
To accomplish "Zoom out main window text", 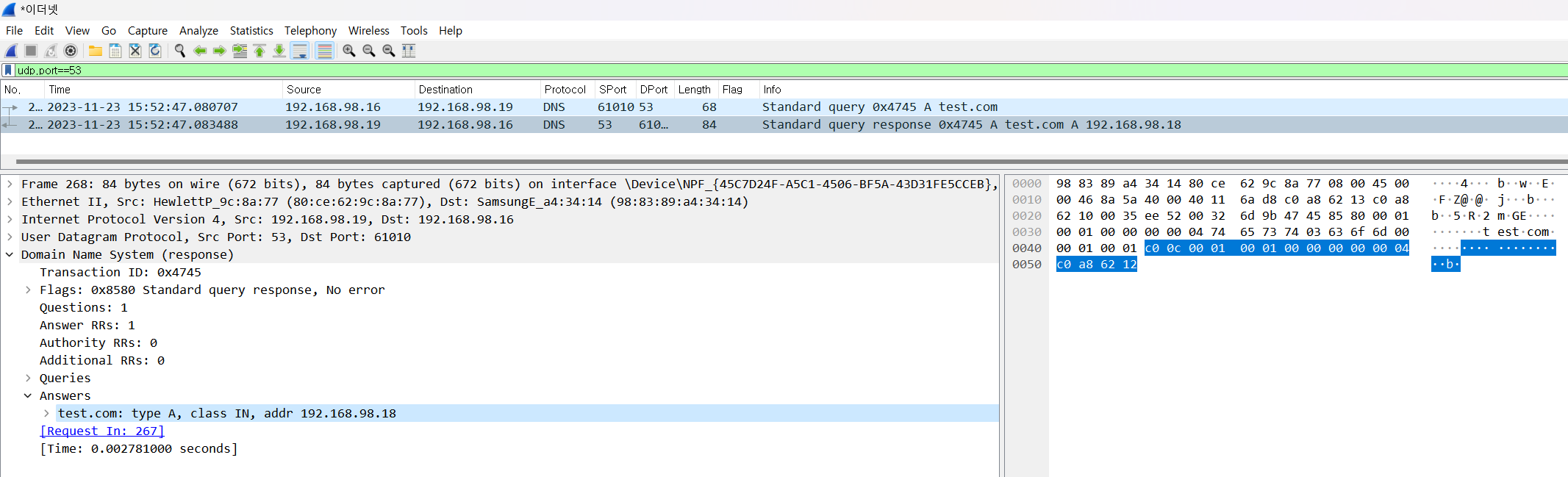I will click(369, 51).
